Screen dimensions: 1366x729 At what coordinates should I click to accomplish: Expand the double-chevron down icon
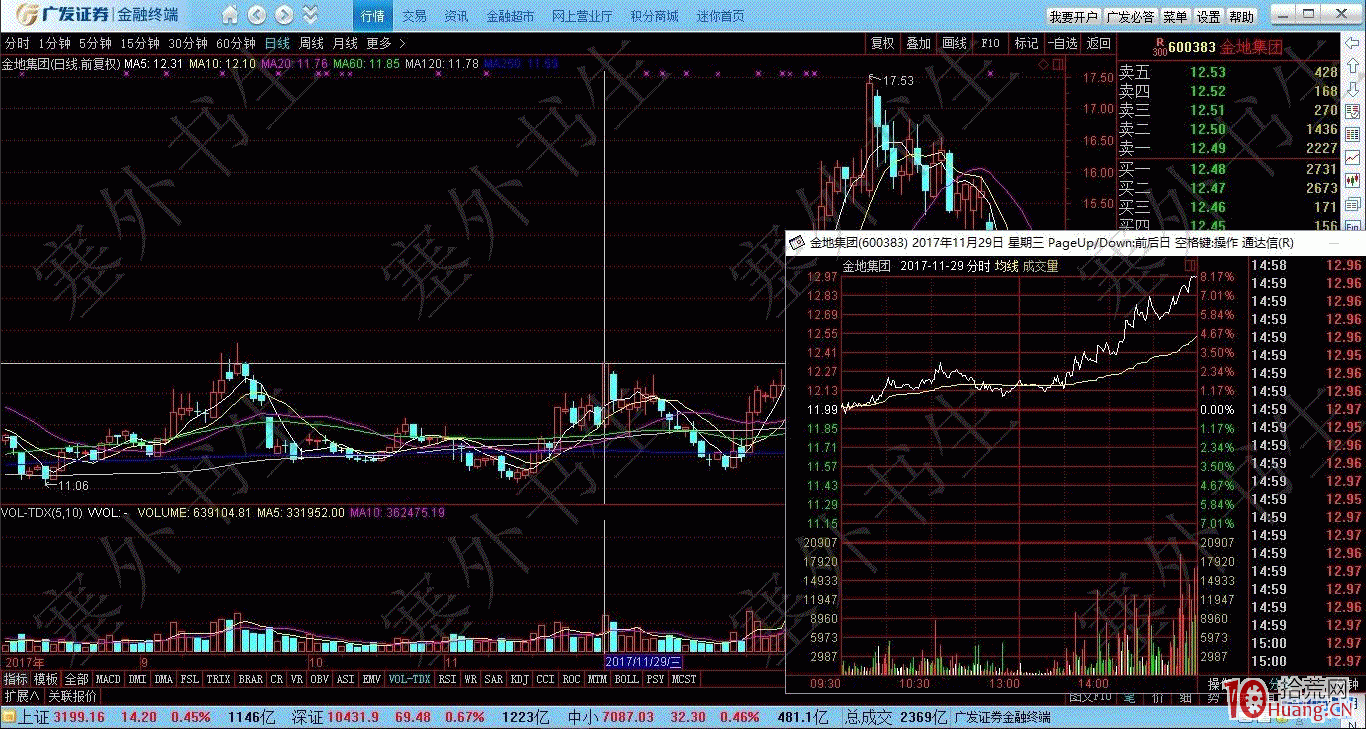pos(311,15)
